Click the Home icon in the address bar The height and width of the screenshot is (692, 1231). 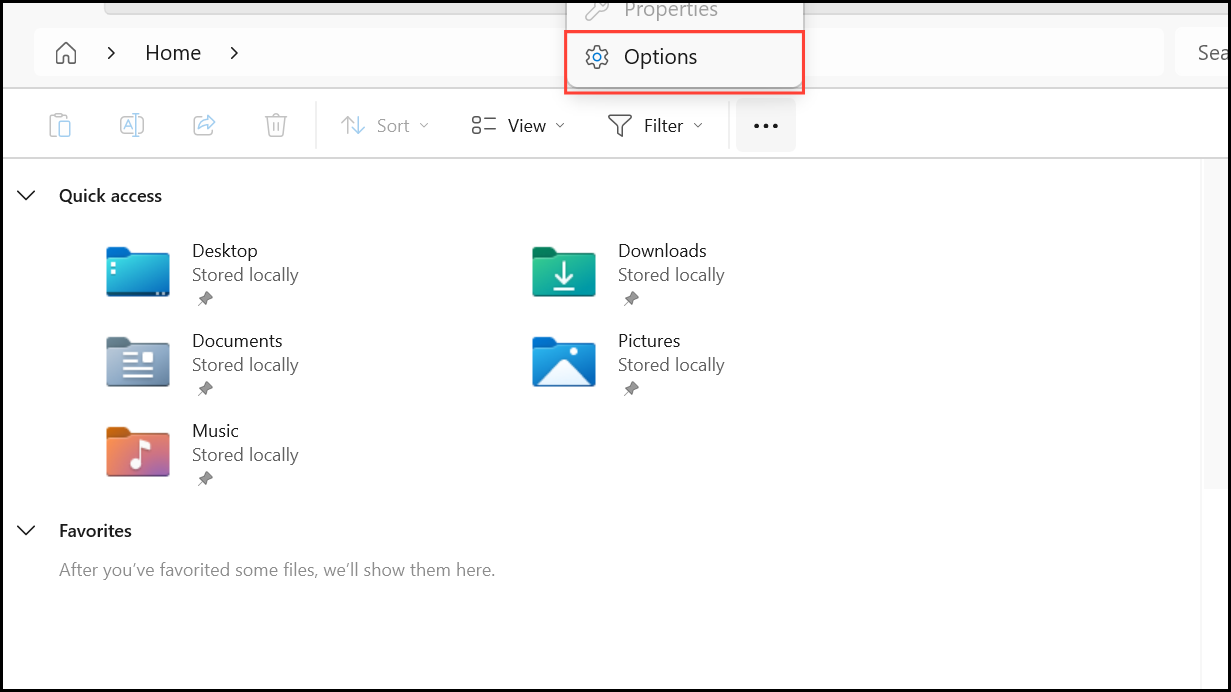click(x=65, y=52)
